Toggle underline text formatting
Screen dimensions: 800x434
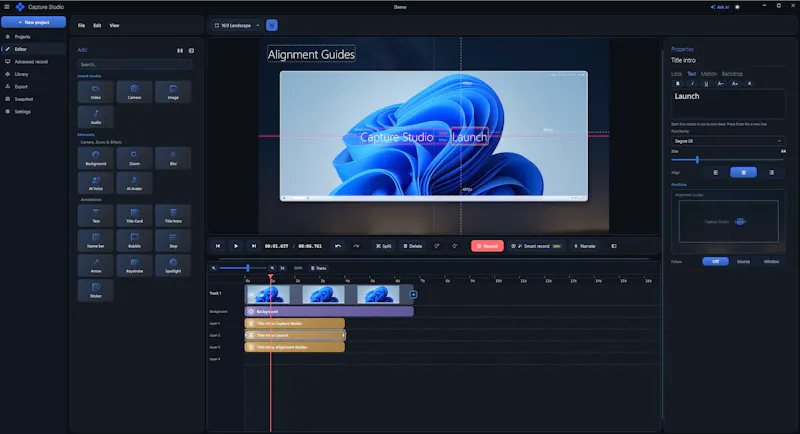[x=706, y=84]
